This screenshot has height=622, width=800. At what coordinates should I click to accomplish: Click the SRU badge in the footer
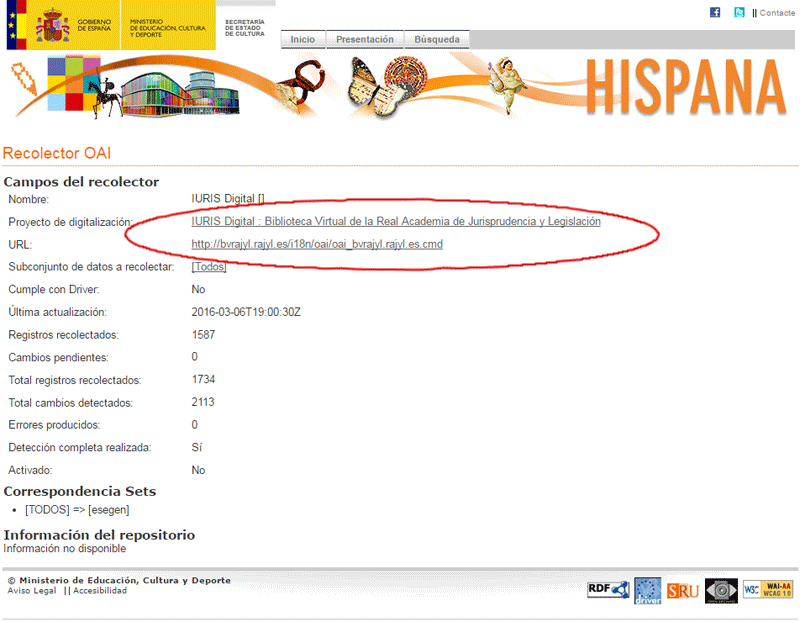[x=683, y=591]
